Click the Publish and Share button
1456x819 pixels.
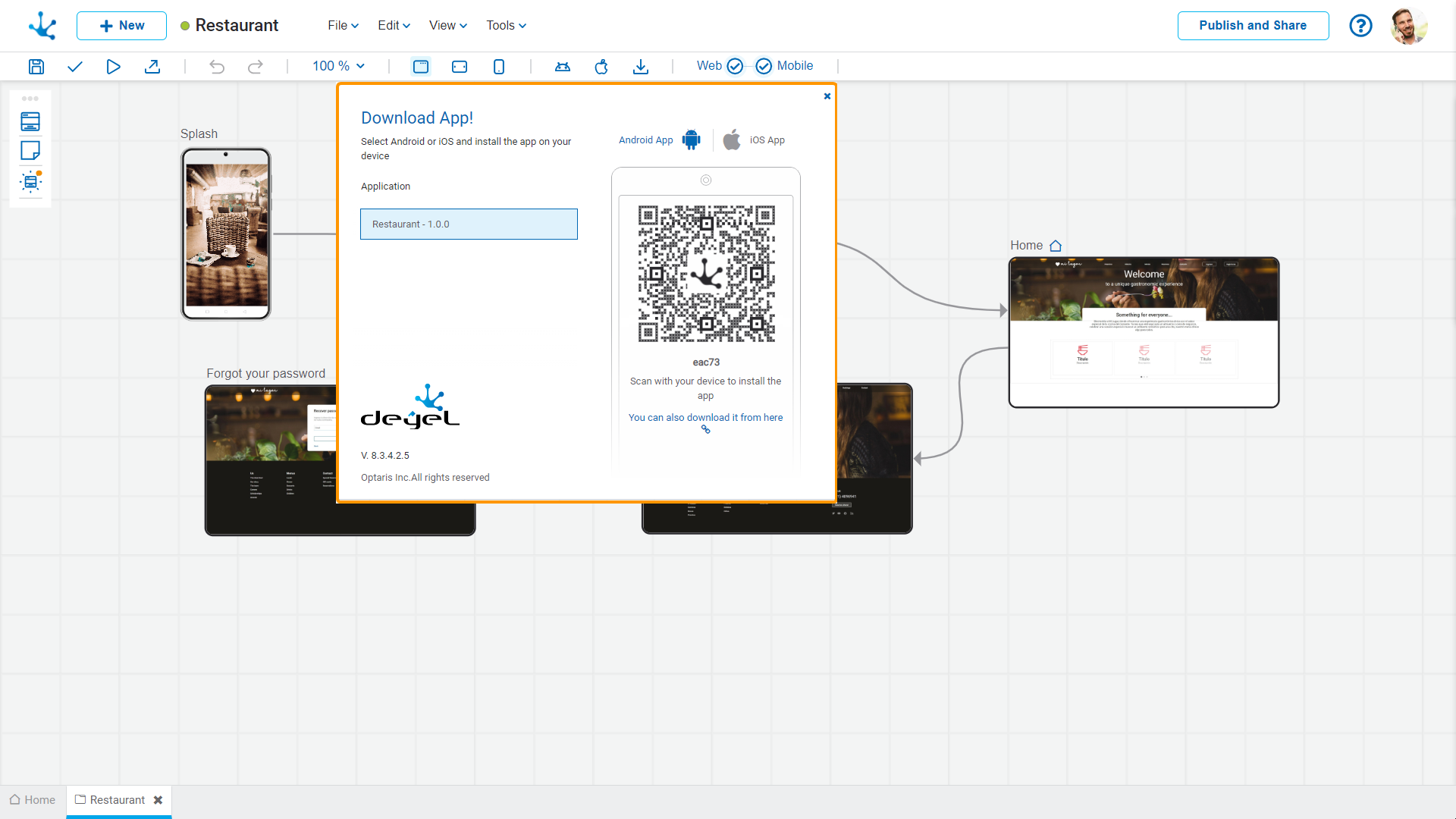coord(1252,26)
